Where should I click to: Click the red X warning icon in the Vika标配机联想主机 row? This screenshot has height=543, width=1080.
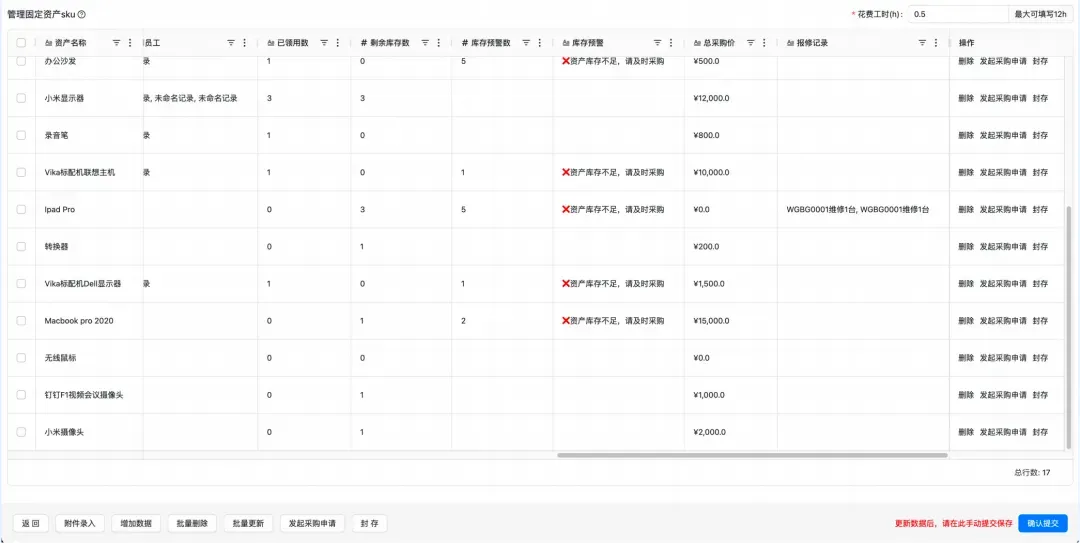point(566,172)
